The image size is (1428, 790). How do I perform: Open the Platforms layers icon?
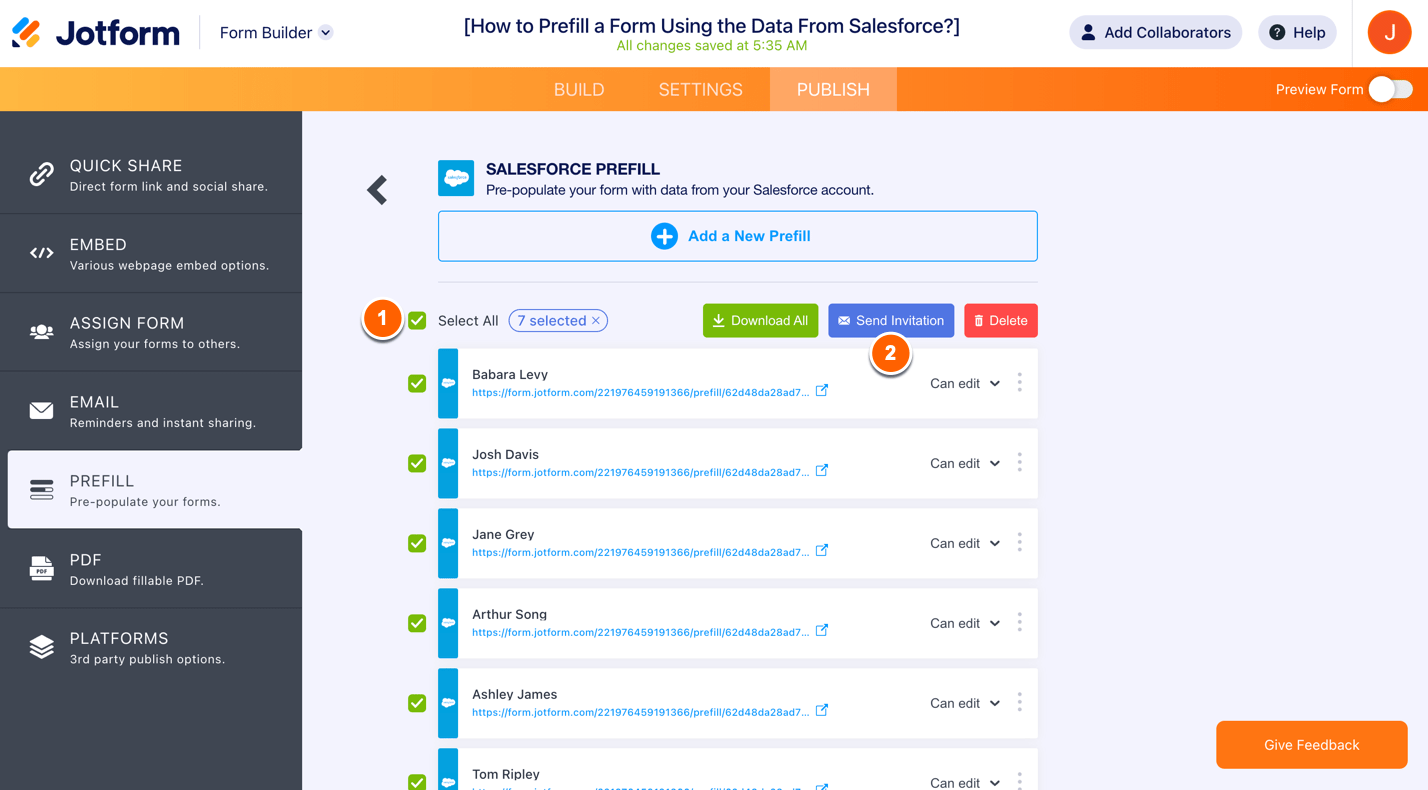pyautogui.click(x=41, y=647)
